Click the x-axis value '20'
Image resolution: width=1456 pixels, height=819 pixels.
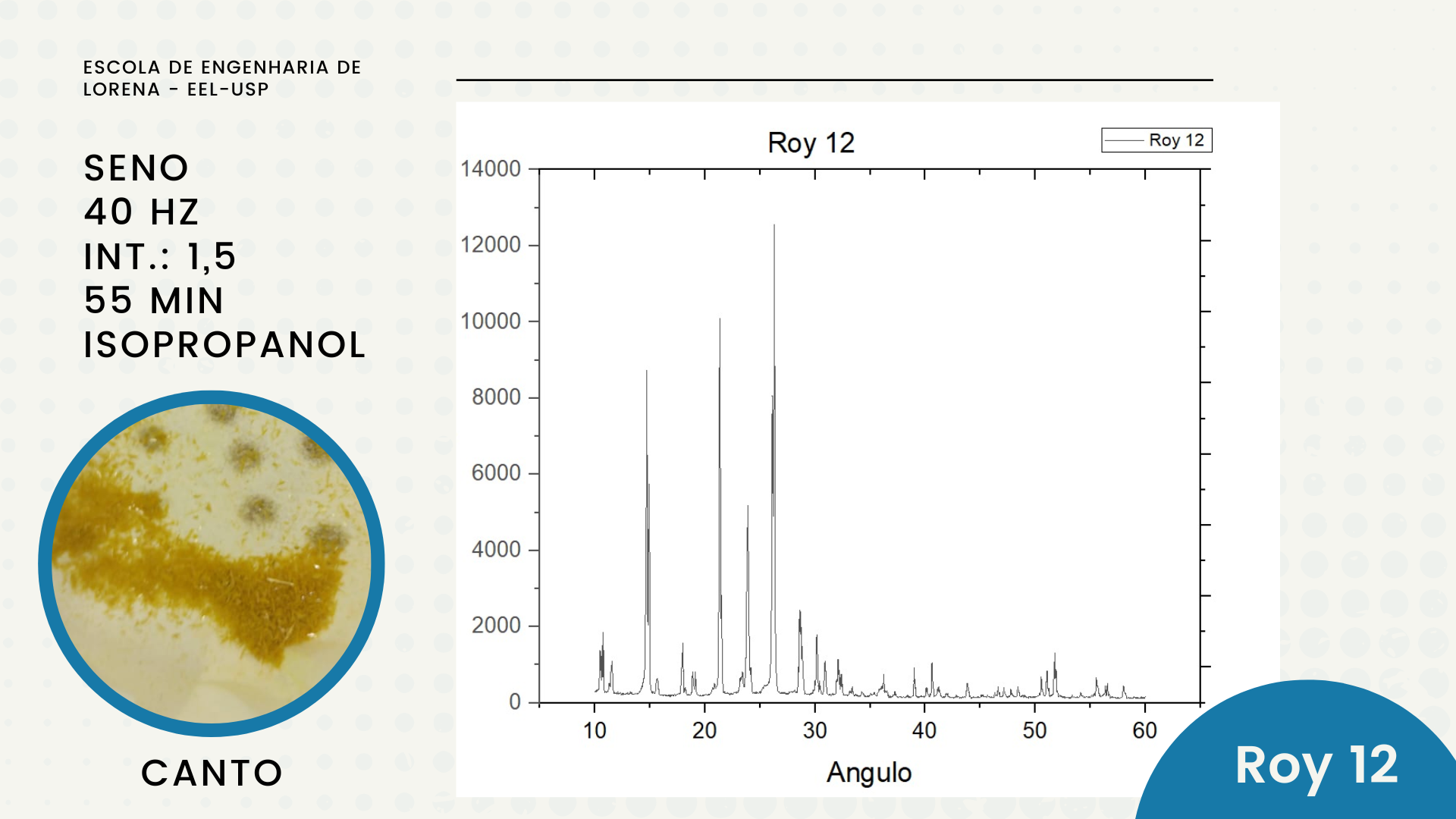coord(704,730)
